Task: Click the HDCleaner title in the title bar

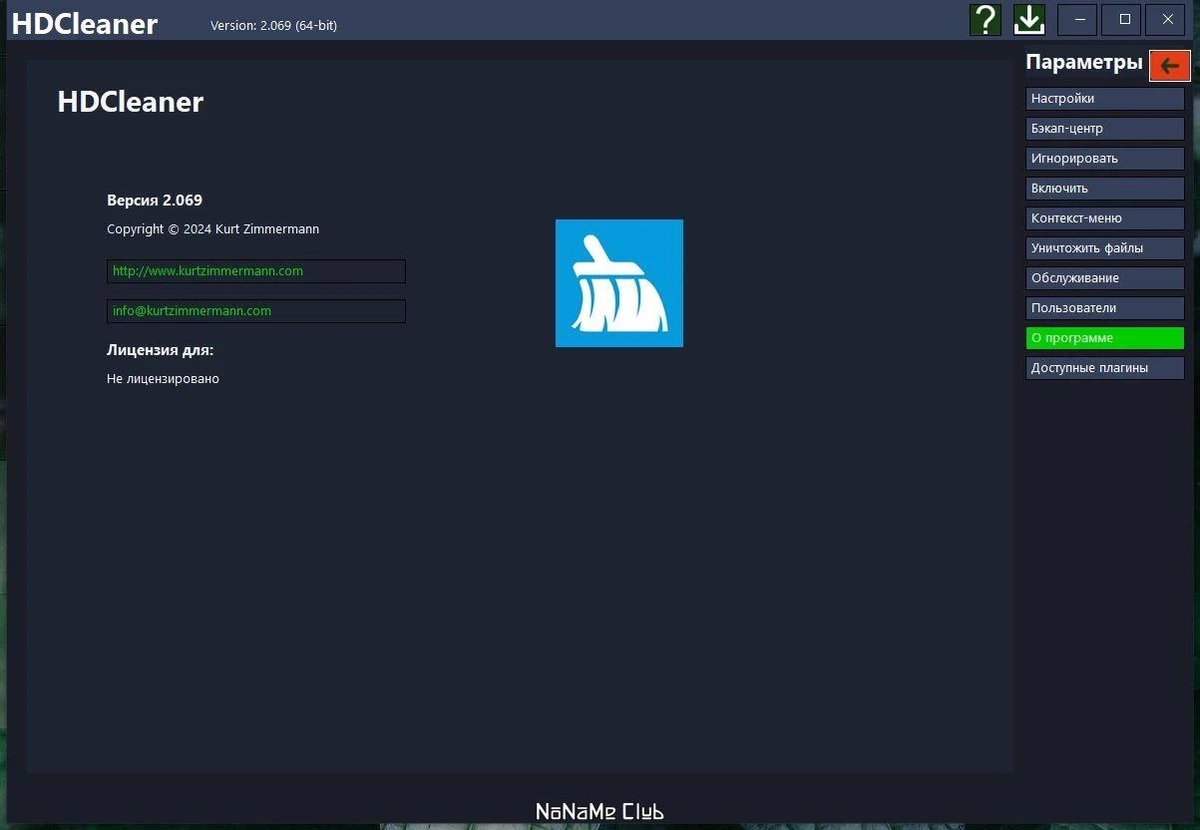Action: (x=85, y=23)
